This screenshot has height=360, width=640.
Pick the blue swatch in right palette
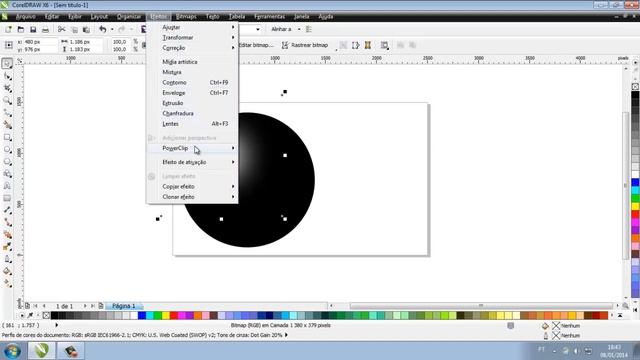click(635, 182)
